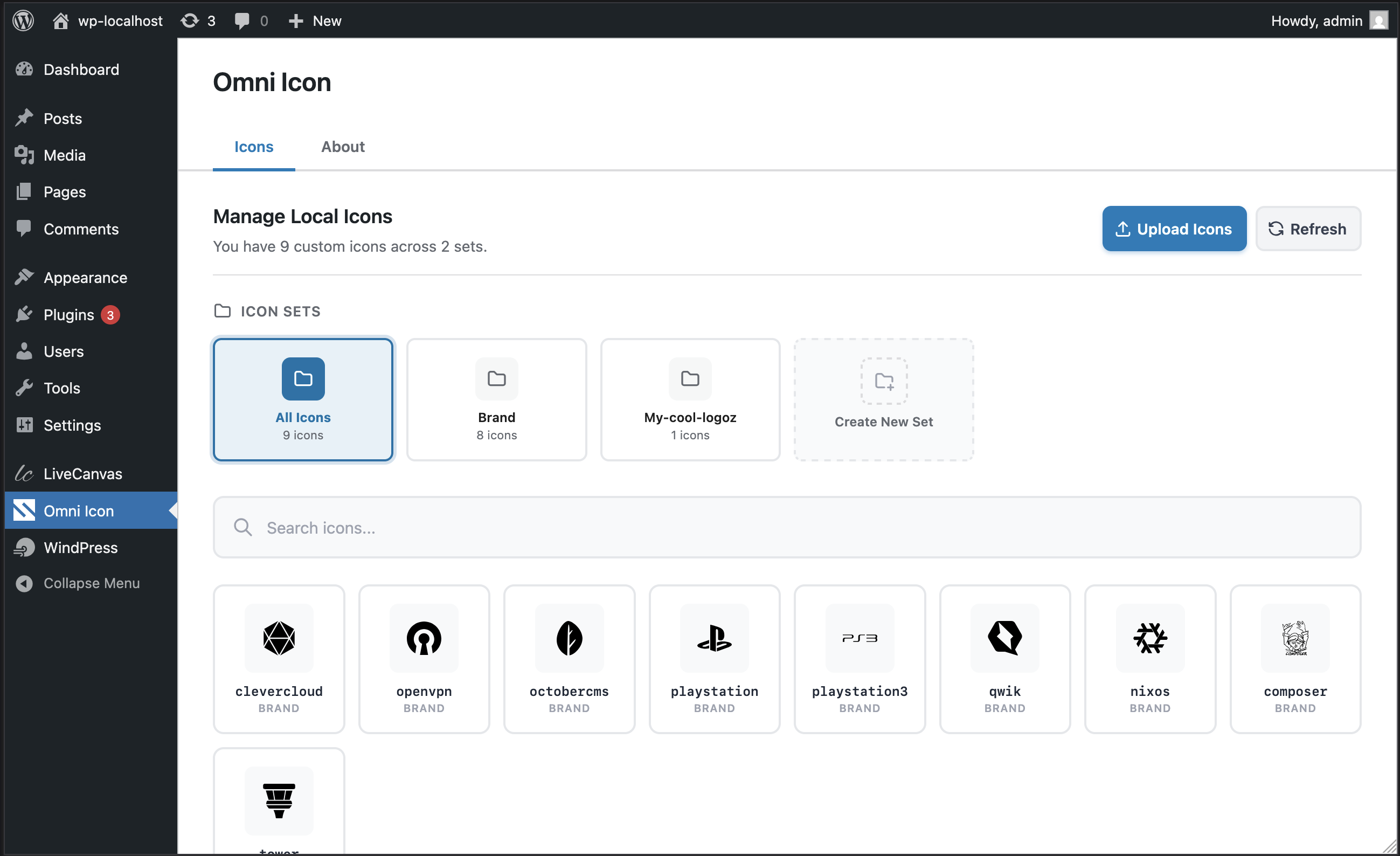Click the Upload Icons button
The image size is (1400, 856).
pos(1174,229)
